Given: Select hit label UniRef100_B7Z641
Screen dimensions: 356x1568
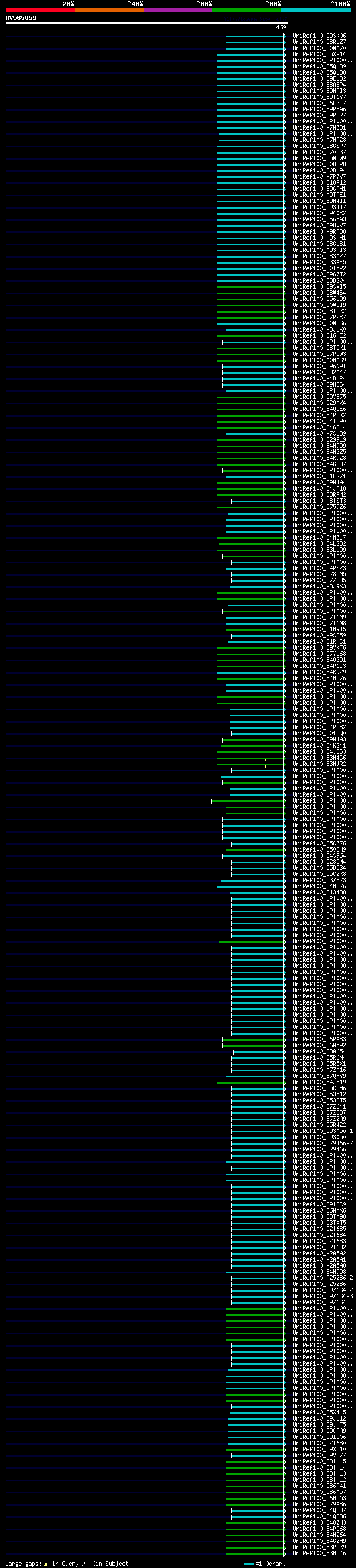Looking at the screenshot, I should (319, 1106).
